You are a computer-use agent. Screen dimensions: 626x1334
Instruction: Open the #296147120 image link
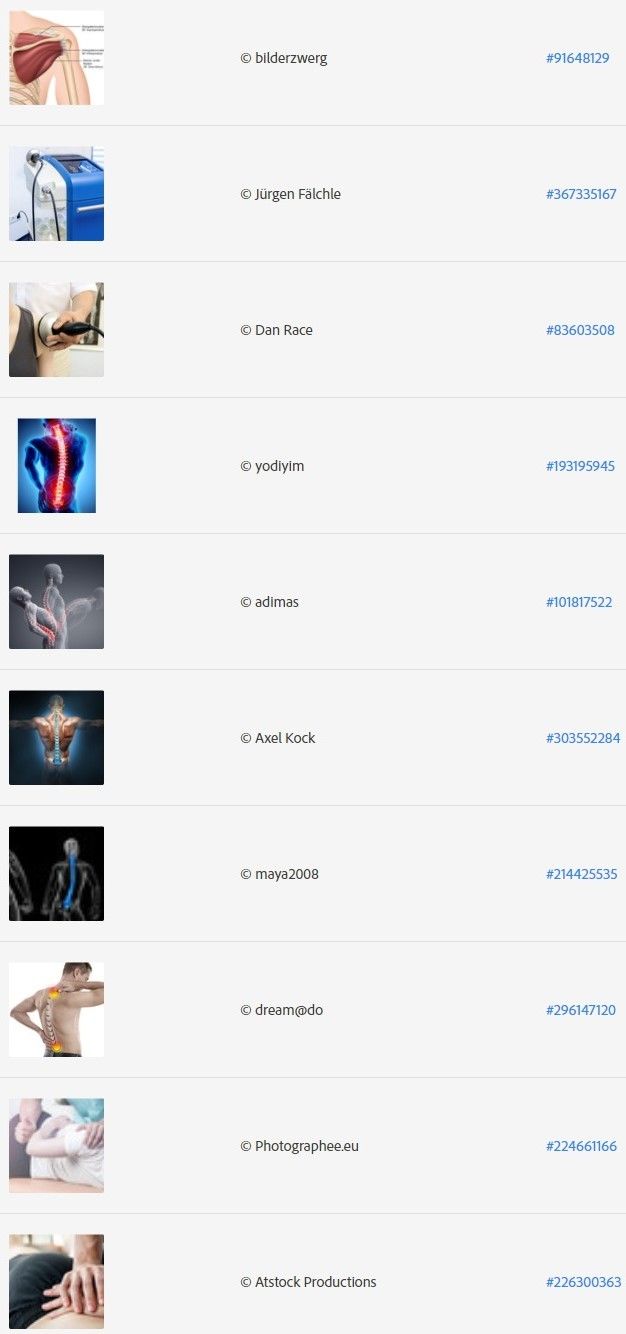click(581, 1010)
